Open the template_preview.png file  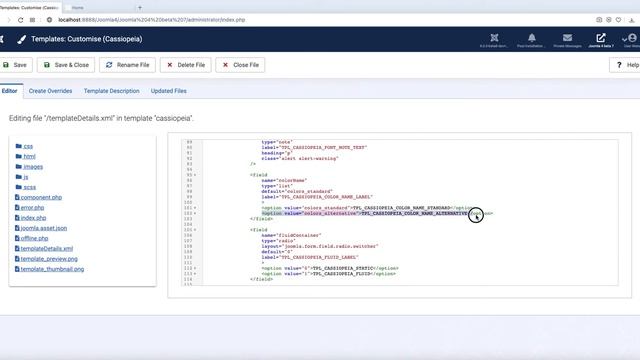tap(49, 258)
